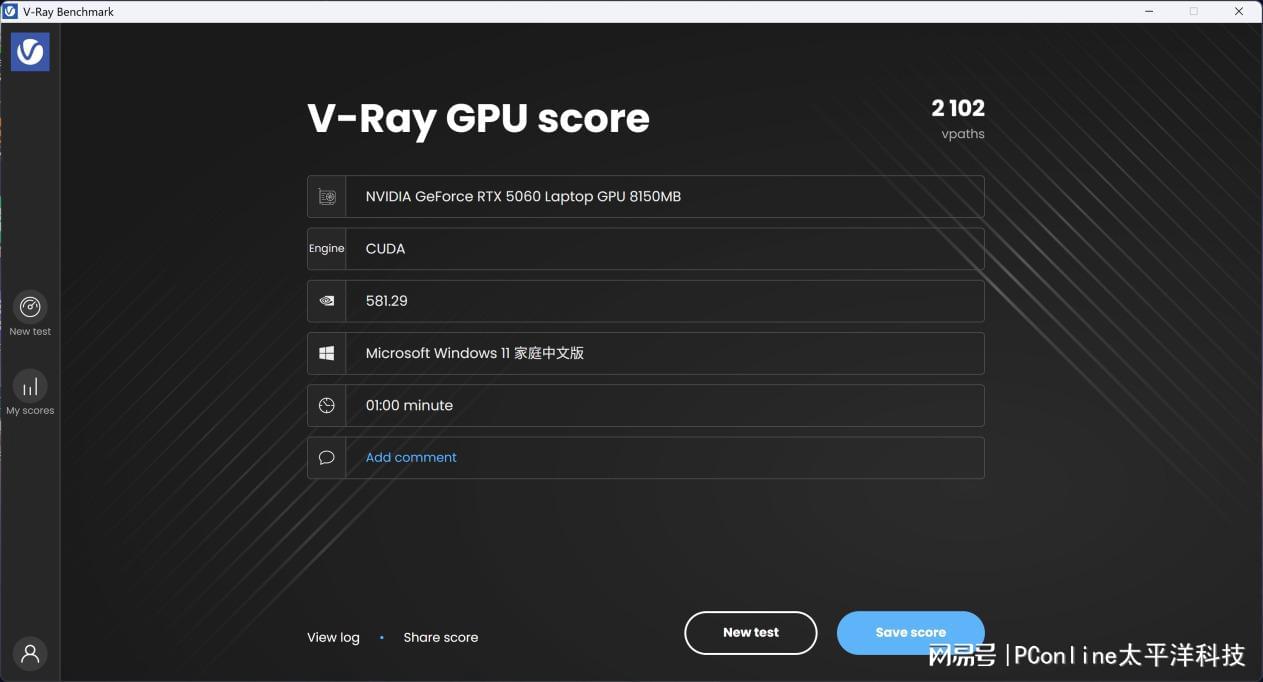The height and width of the screenshot is (682, 1263).
Task: Click the 581.29 driver version row
Action: tap(664, 301)
